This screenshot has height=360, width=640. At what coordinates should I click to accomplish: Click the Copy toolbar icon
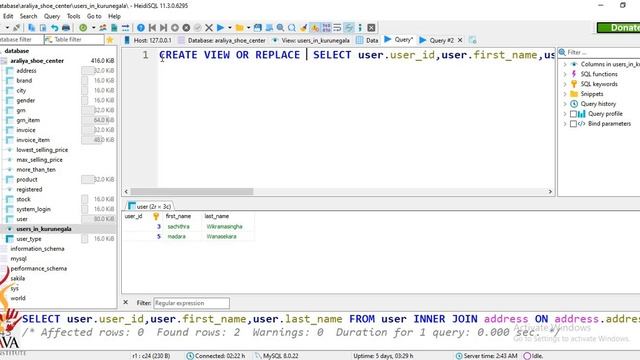click(31, 28)
